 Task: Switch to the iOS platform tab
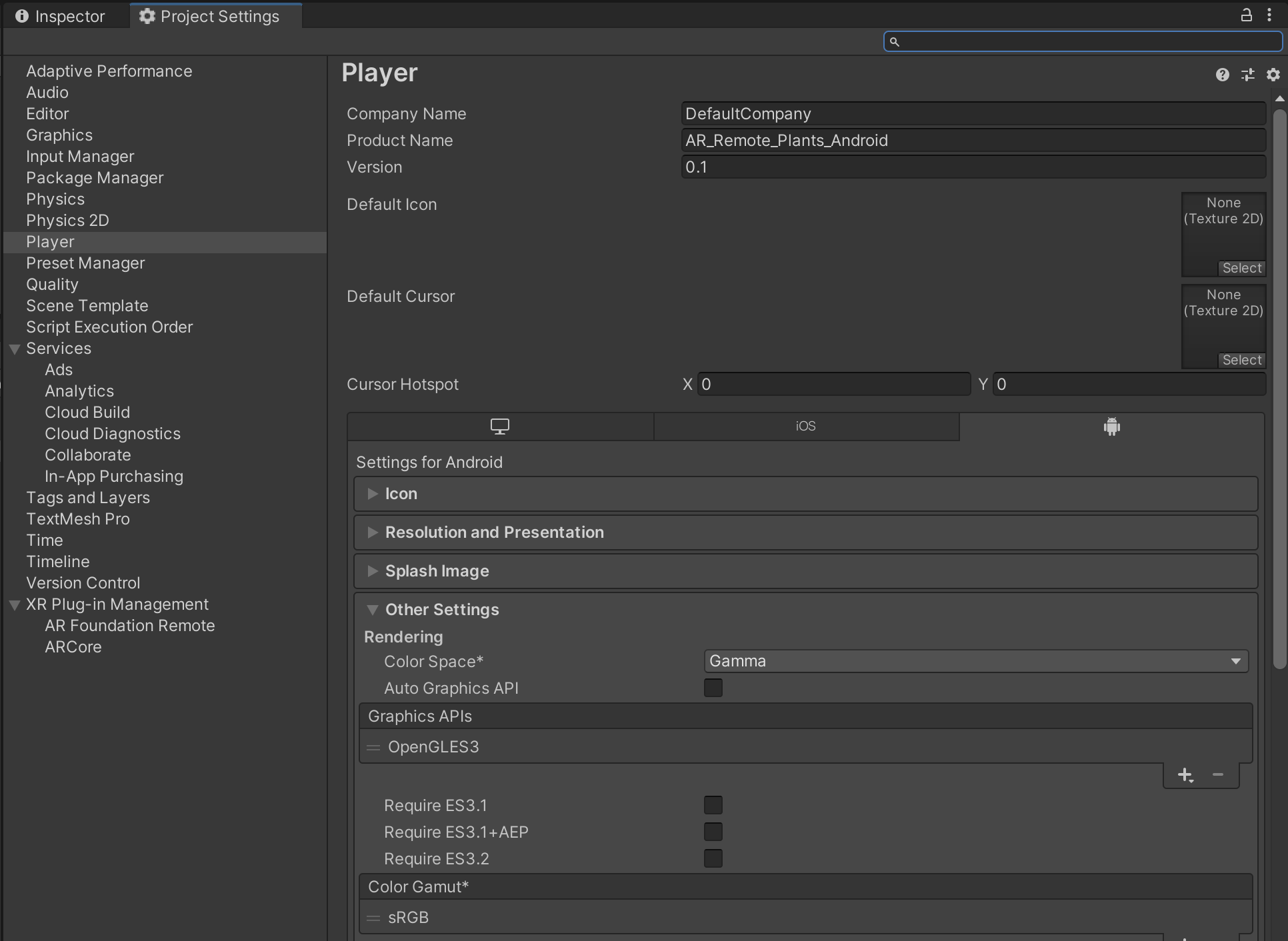[806, 427]
